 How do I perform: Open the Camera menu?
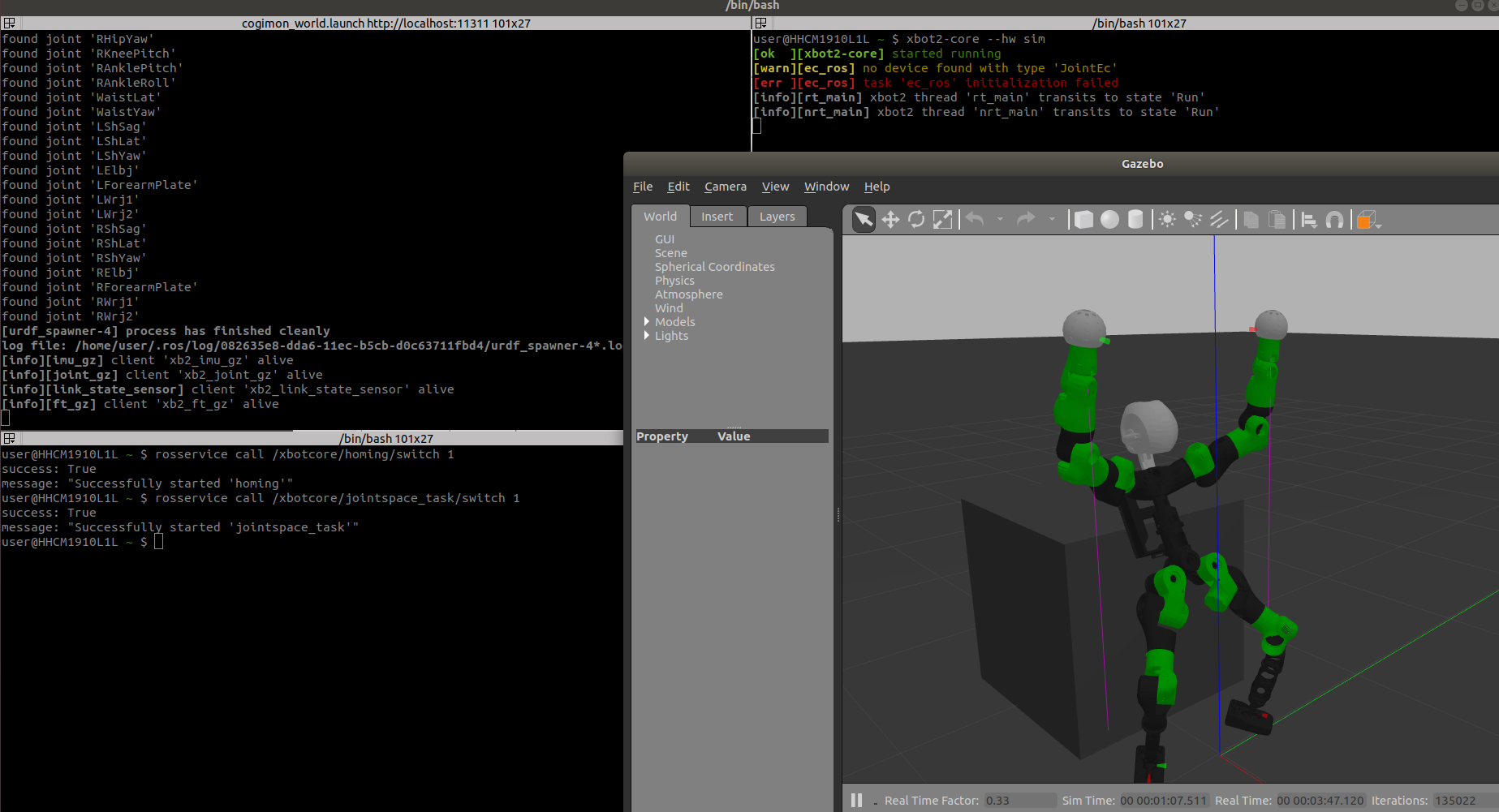coord(726,187)
